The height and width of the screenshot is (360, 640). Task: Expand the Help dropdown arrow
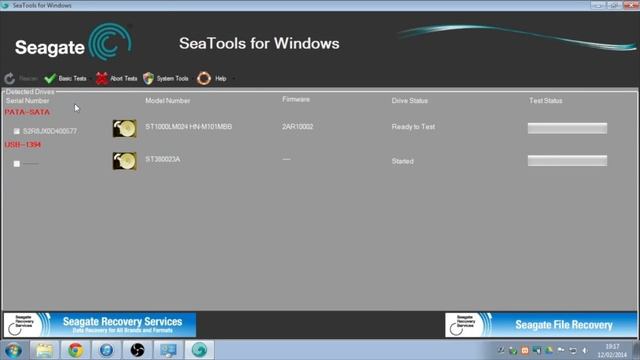pos(233,78)
